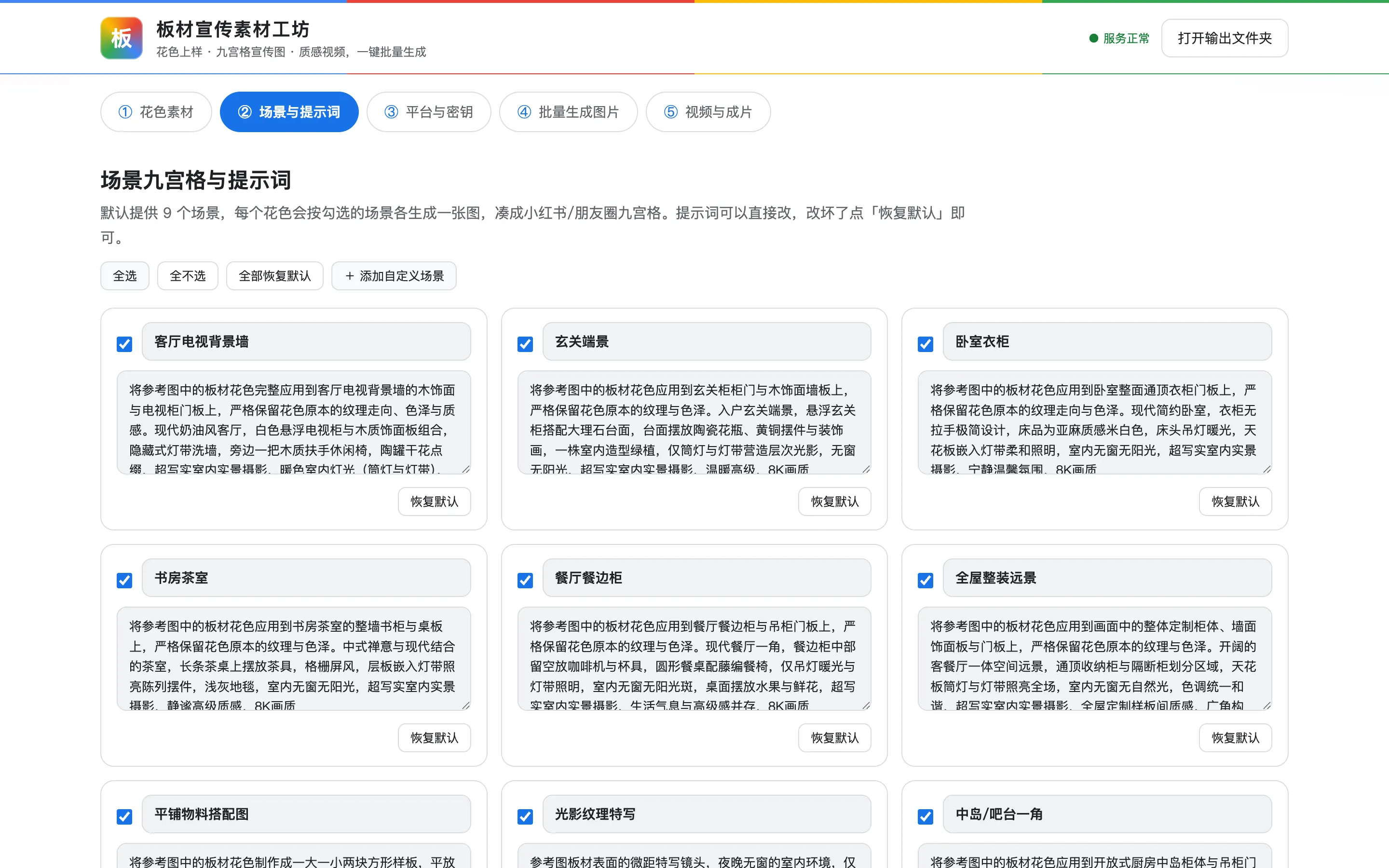Switch to the 花色素材 step tab

click(156, 112)
